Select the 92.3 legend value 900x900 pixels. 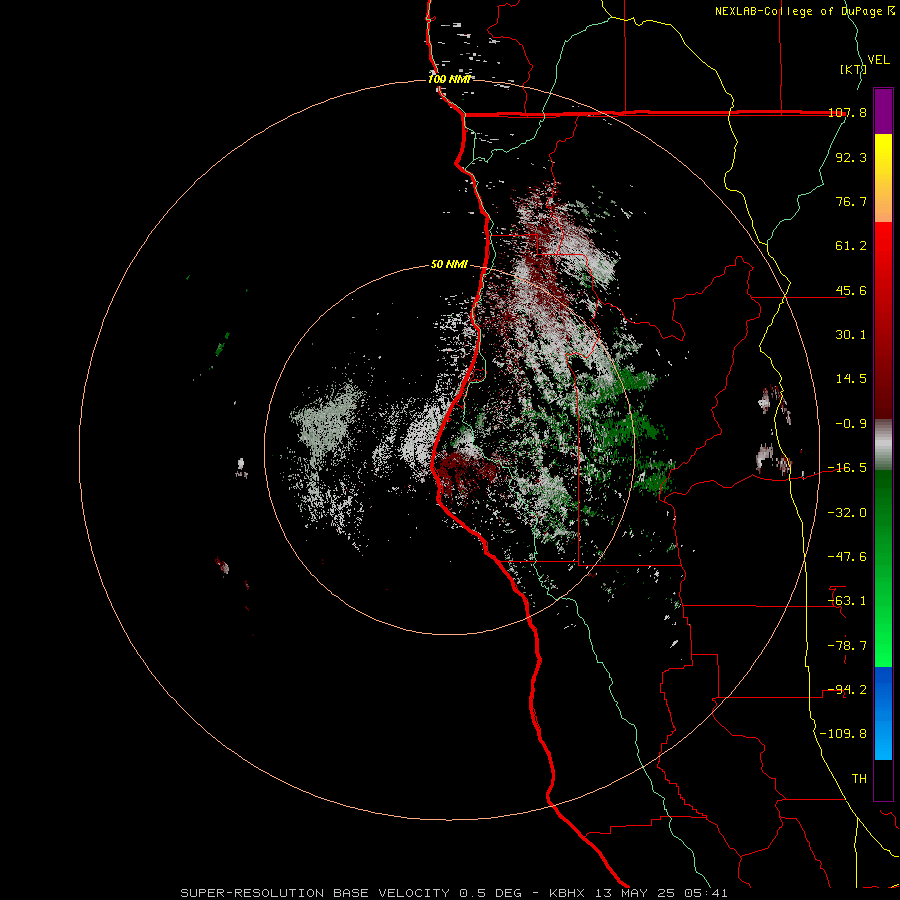coord(851,157)
